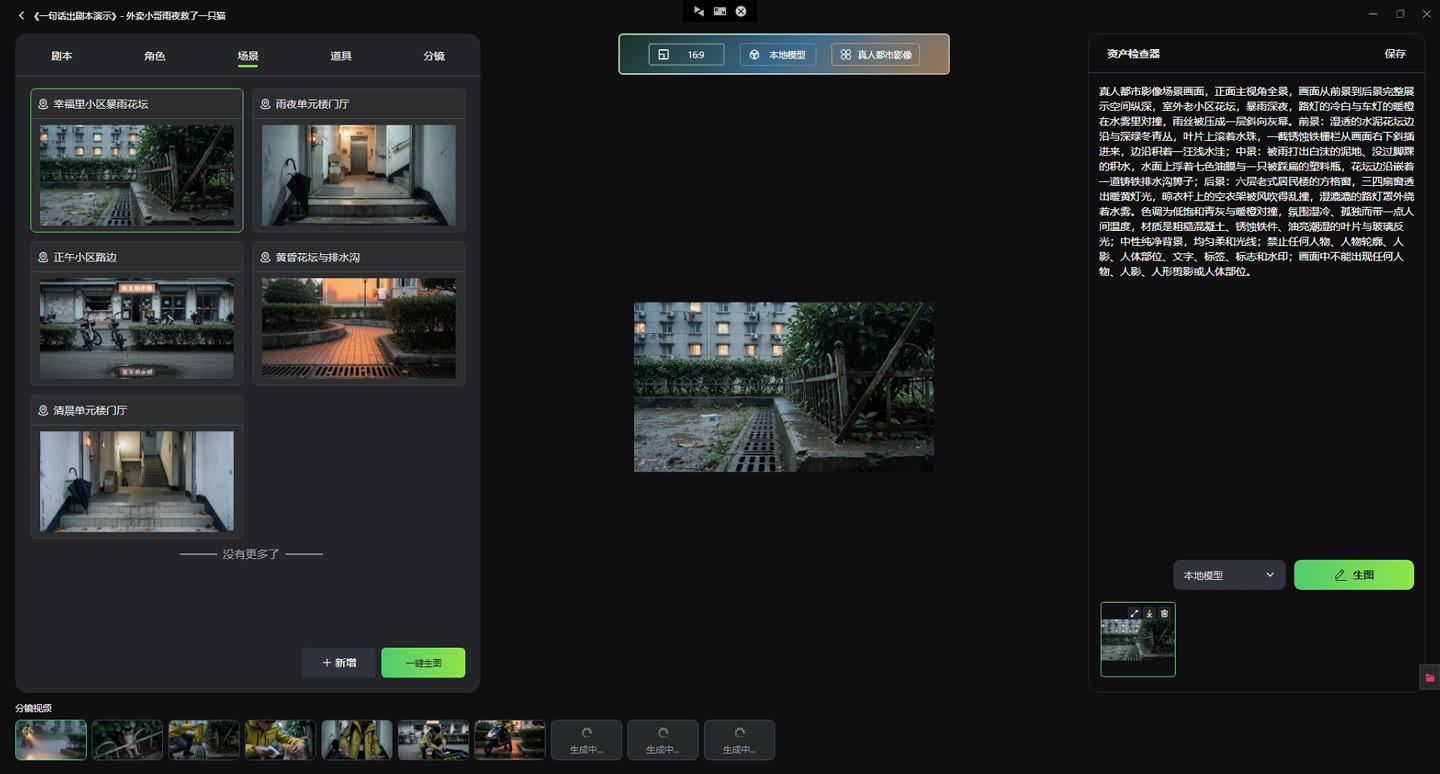Click the location icon beside 幸福里小区暴雨花坛
The image size is (1440, 774).
[x=43, y=104]
